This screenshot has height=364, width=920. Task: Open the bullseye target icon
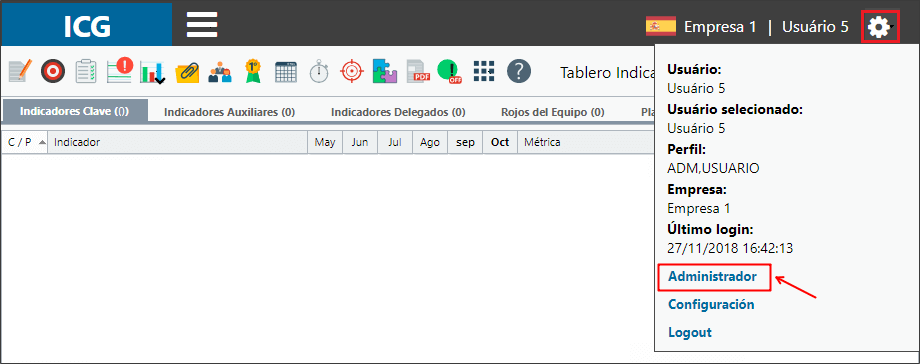52,72
